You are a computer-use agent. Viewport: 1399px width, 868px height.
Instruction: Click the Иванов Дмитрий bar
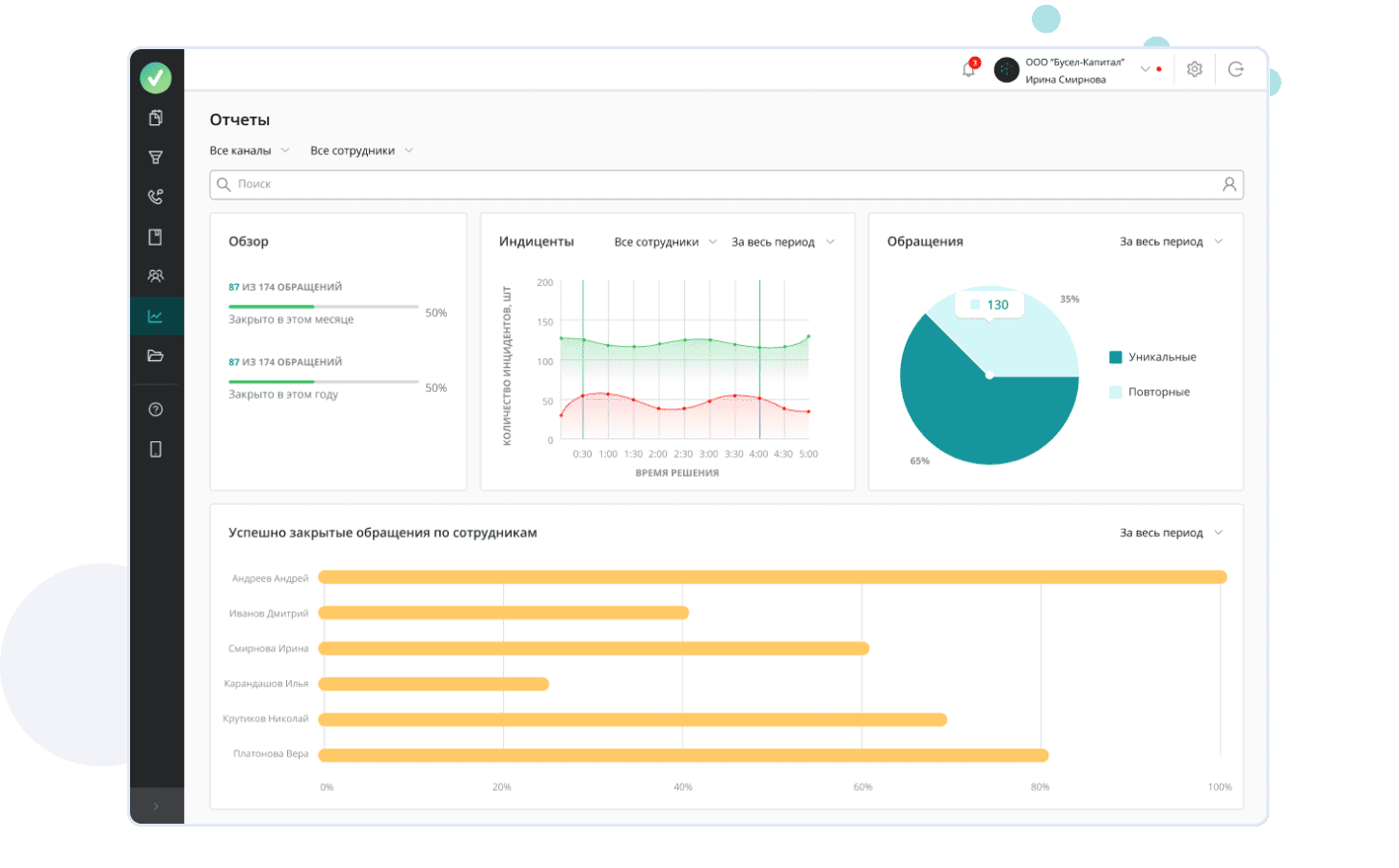(x=503, y=613)
